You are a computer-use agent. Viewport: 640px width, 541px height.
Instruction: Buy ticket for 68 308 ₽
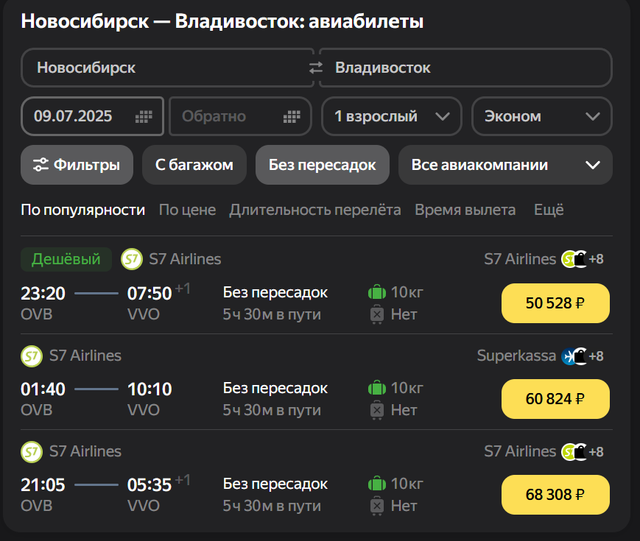coord(556,495)
